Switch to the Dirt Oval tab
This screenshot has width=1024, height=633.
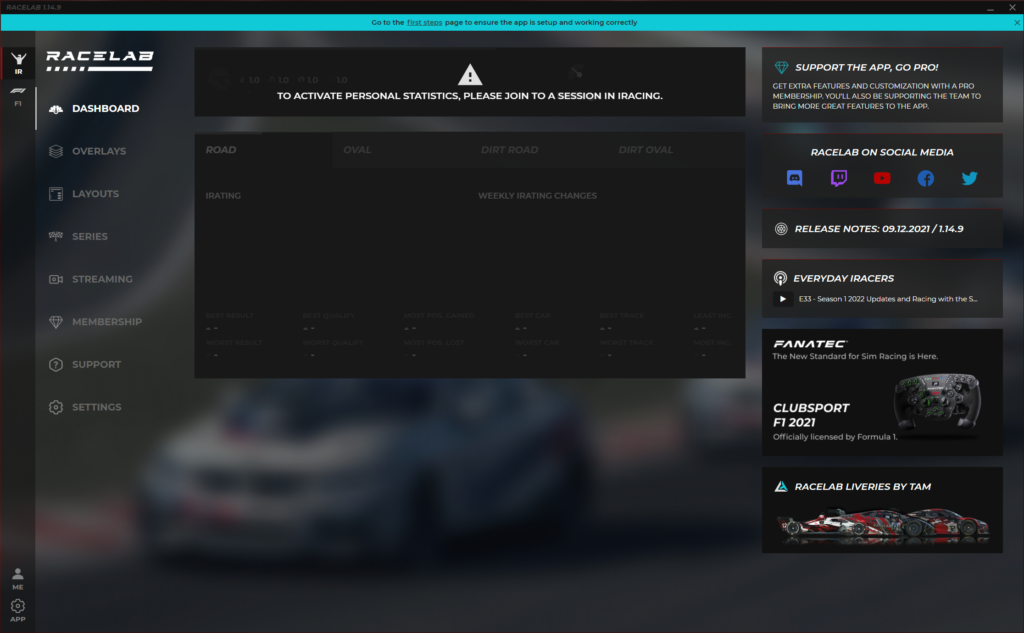coord(677,150)
